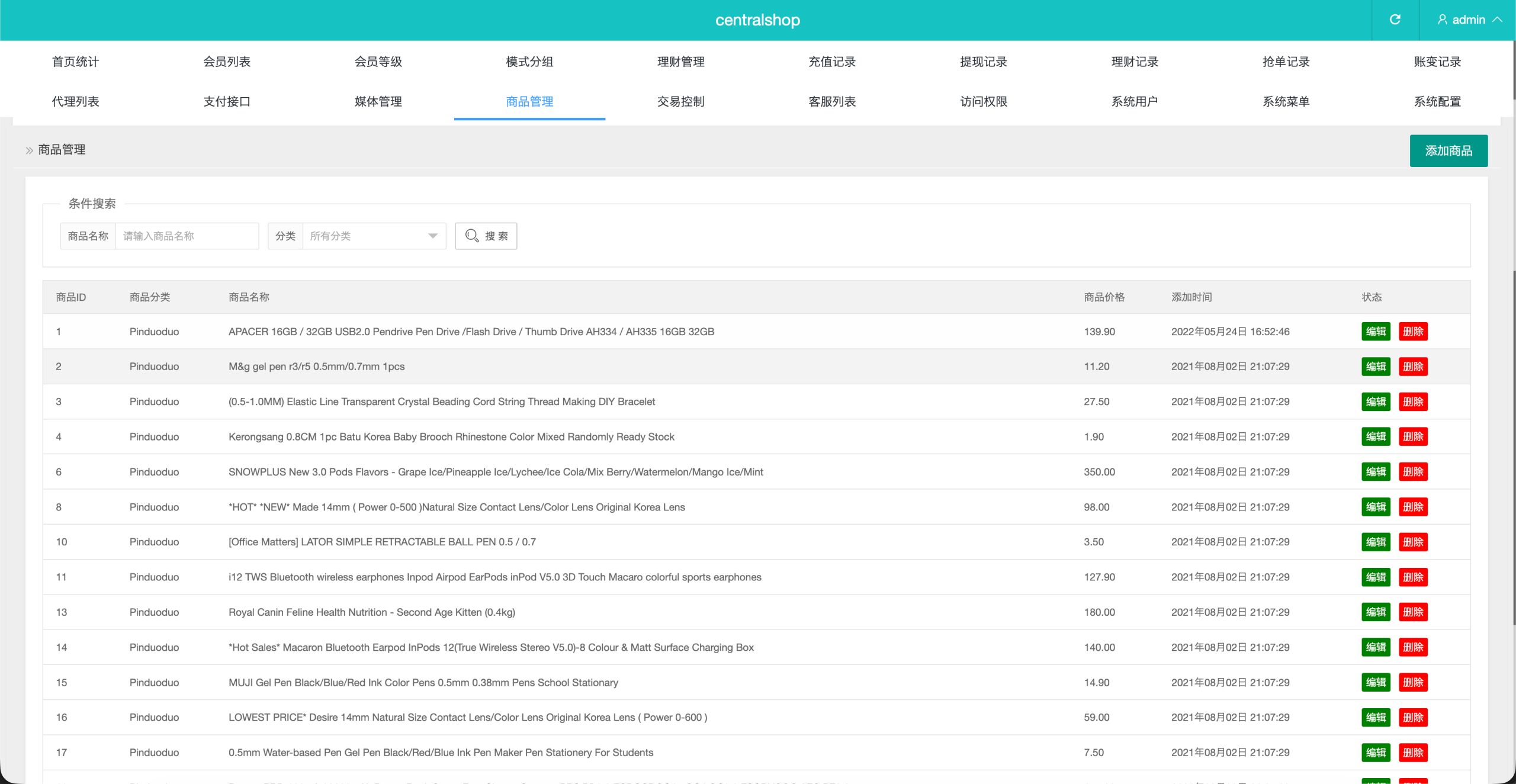Edit the SNOWPLUS Pods Flavors product
1516x784 pixels.
pos(1376,472)
